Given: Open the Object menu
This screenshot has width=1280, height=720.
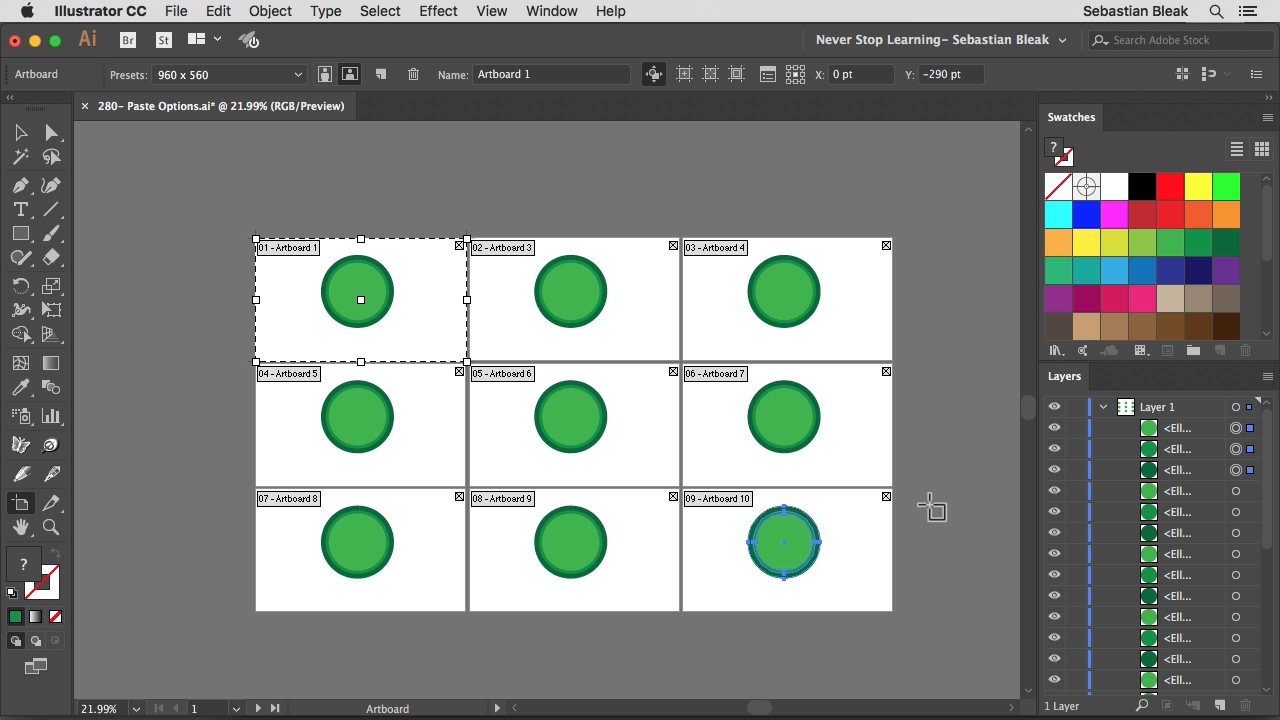Looking at the screenshot, I should point(270,11).
